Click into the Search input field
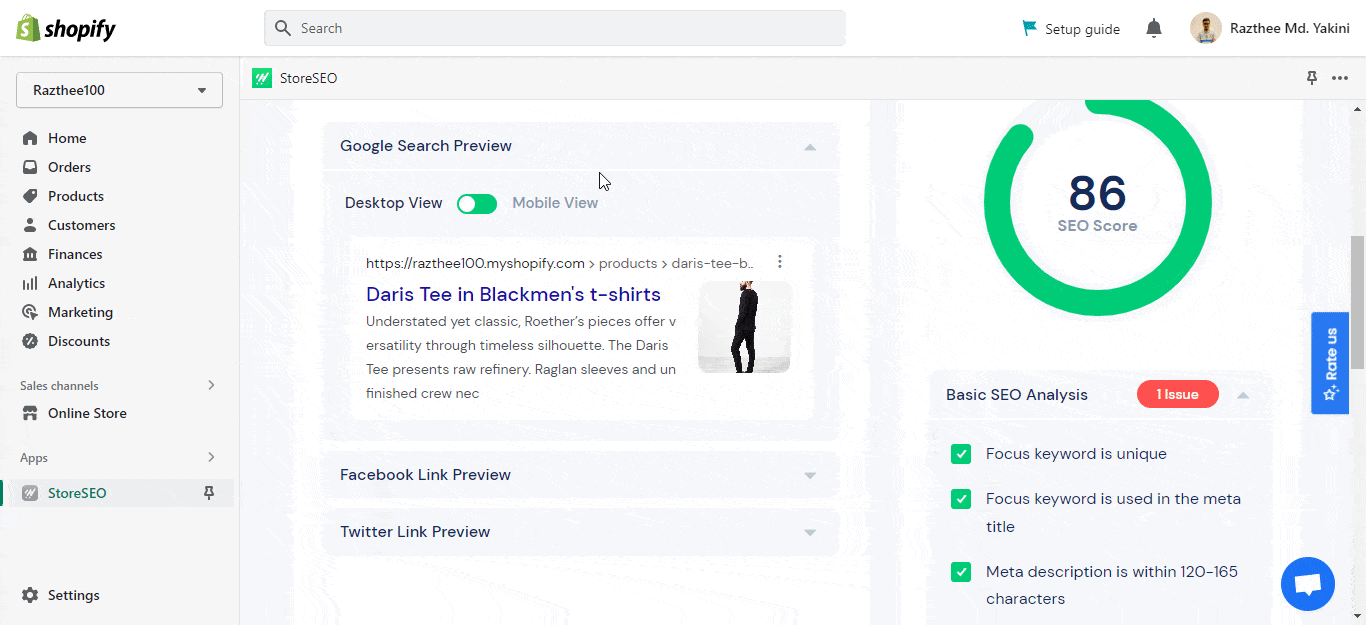1366x625 pixels. (x=555, y=28)
